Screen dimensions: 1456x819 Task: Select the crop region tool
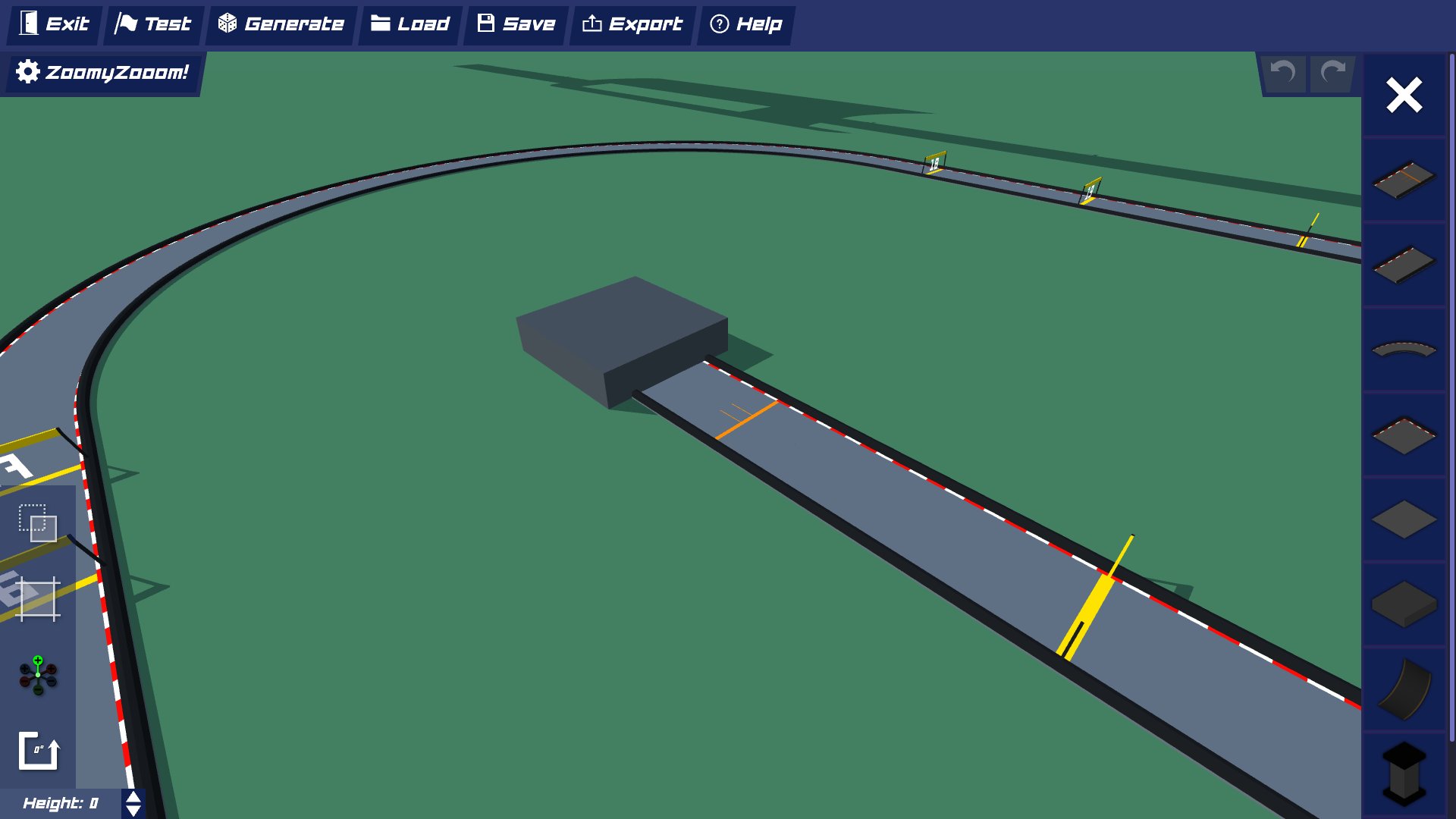click(39, 600)
